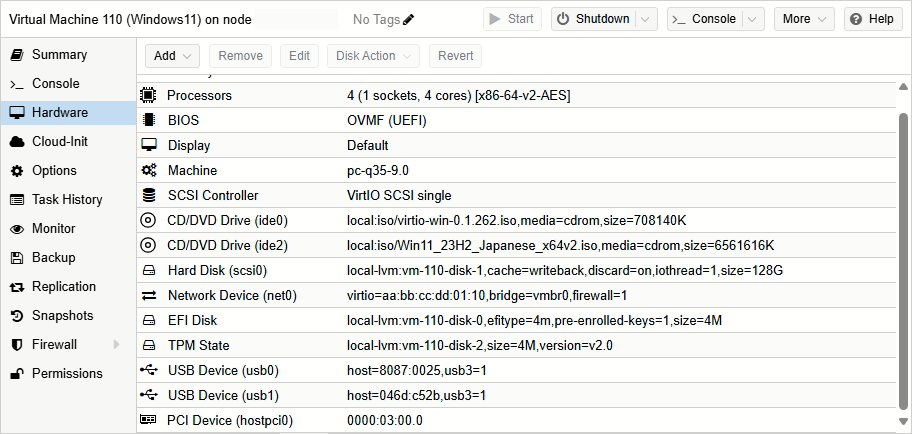The image size is (912, 434).
Task: Select the 0000:03:00.0 PCI value
Action: [384, 421]
